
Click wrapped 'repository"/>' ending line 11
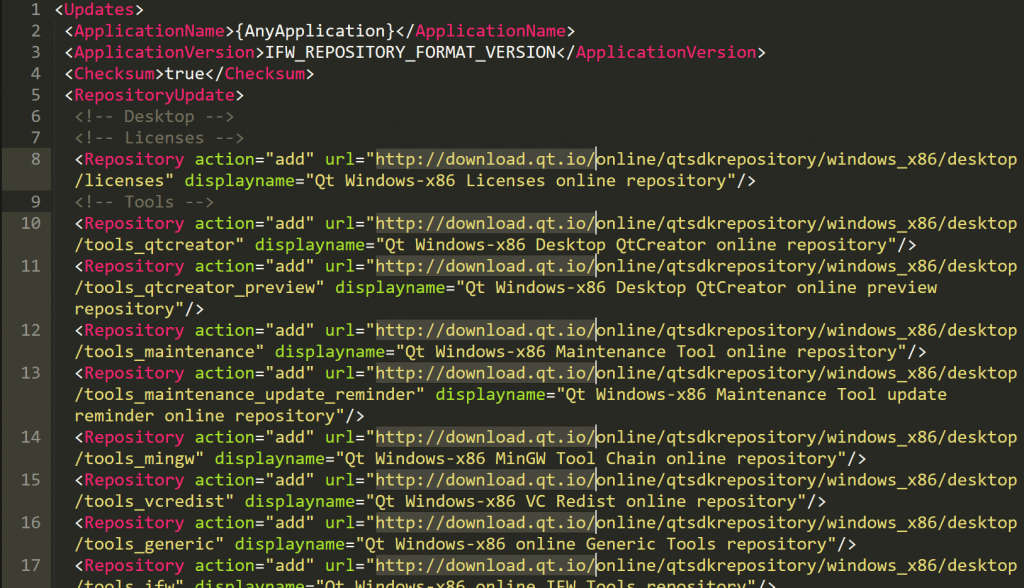(x=139, y=309)
